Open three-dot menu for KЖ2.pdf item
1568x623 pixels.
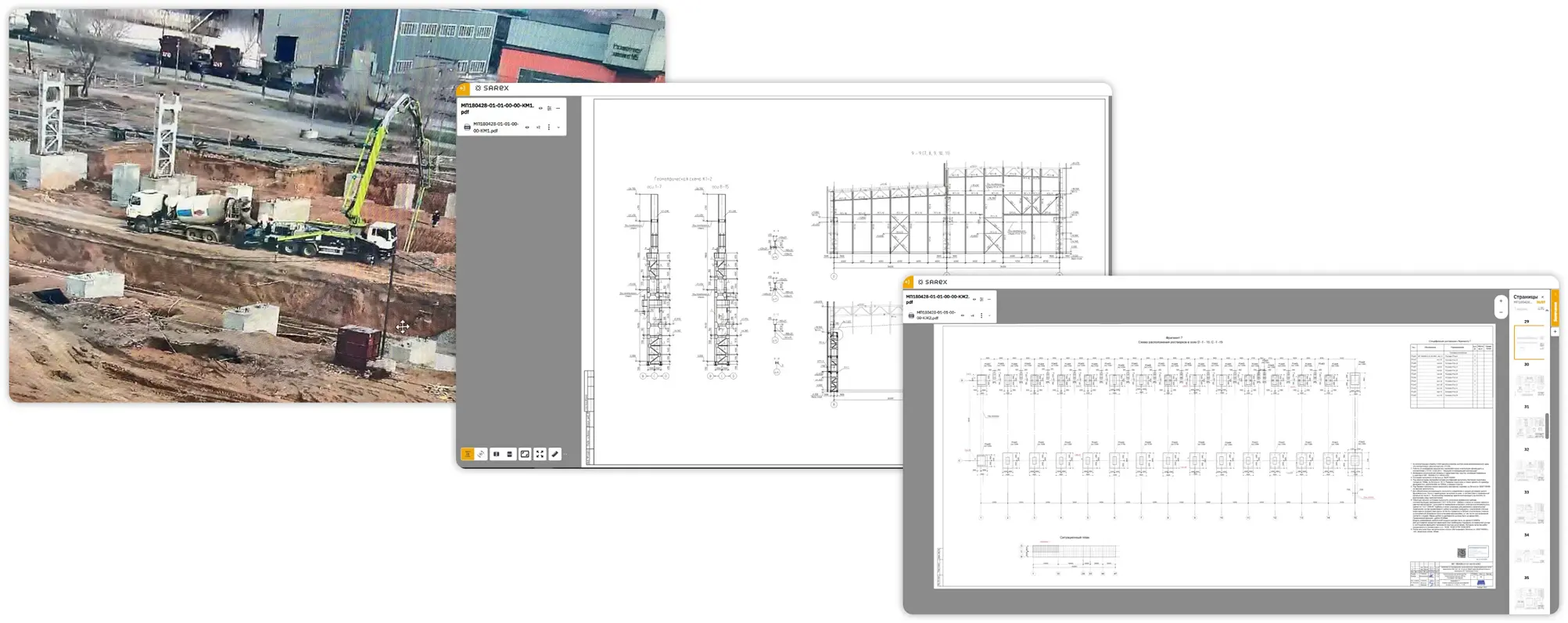coord(981,315)
